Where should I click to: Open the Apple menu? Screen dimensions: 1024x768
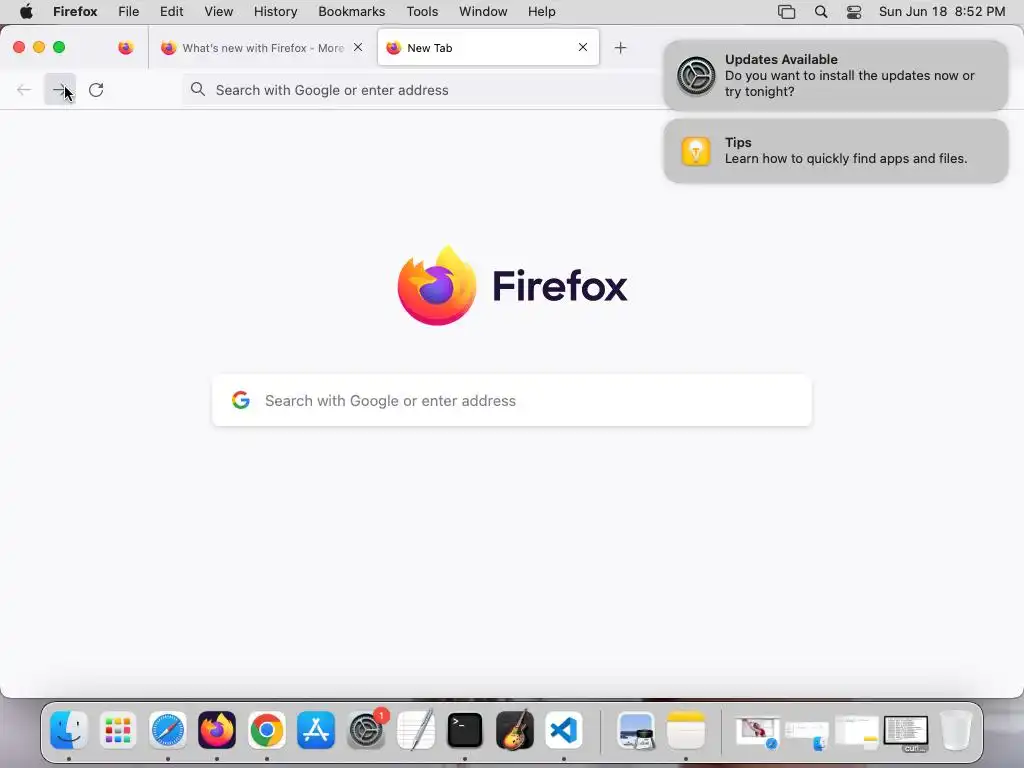pos(26,12)
